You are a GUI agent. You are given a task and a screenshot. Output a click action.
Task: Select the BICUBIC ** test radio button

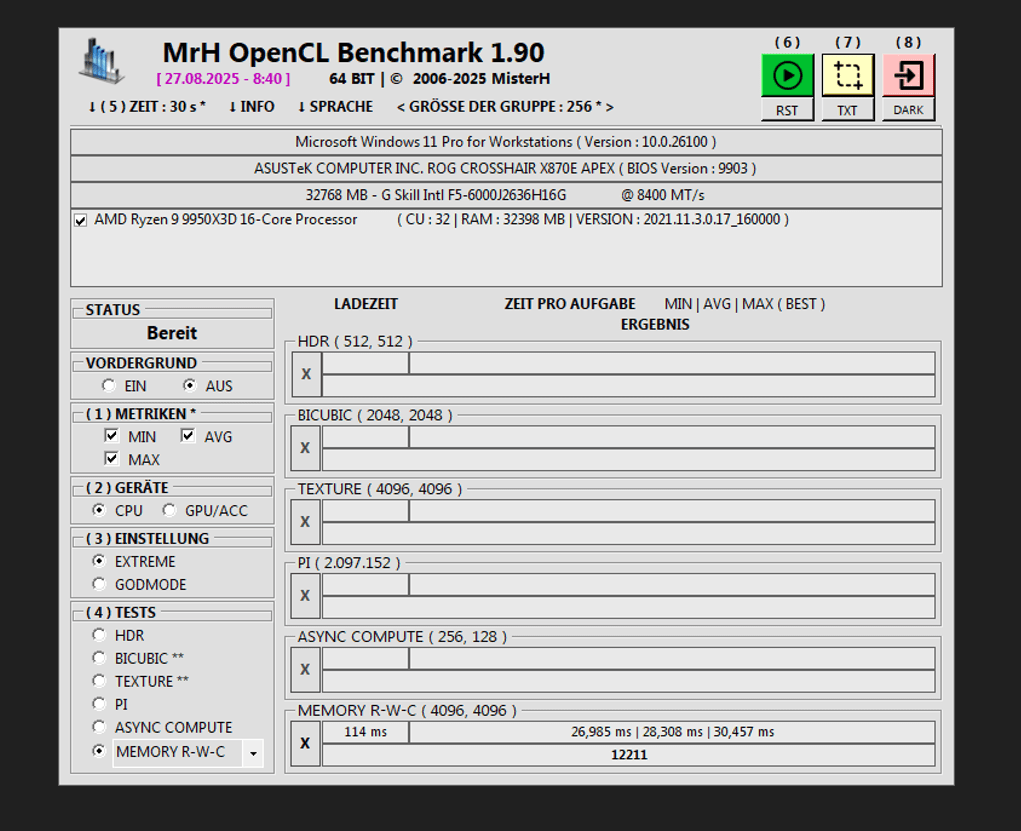pos(98,658)
